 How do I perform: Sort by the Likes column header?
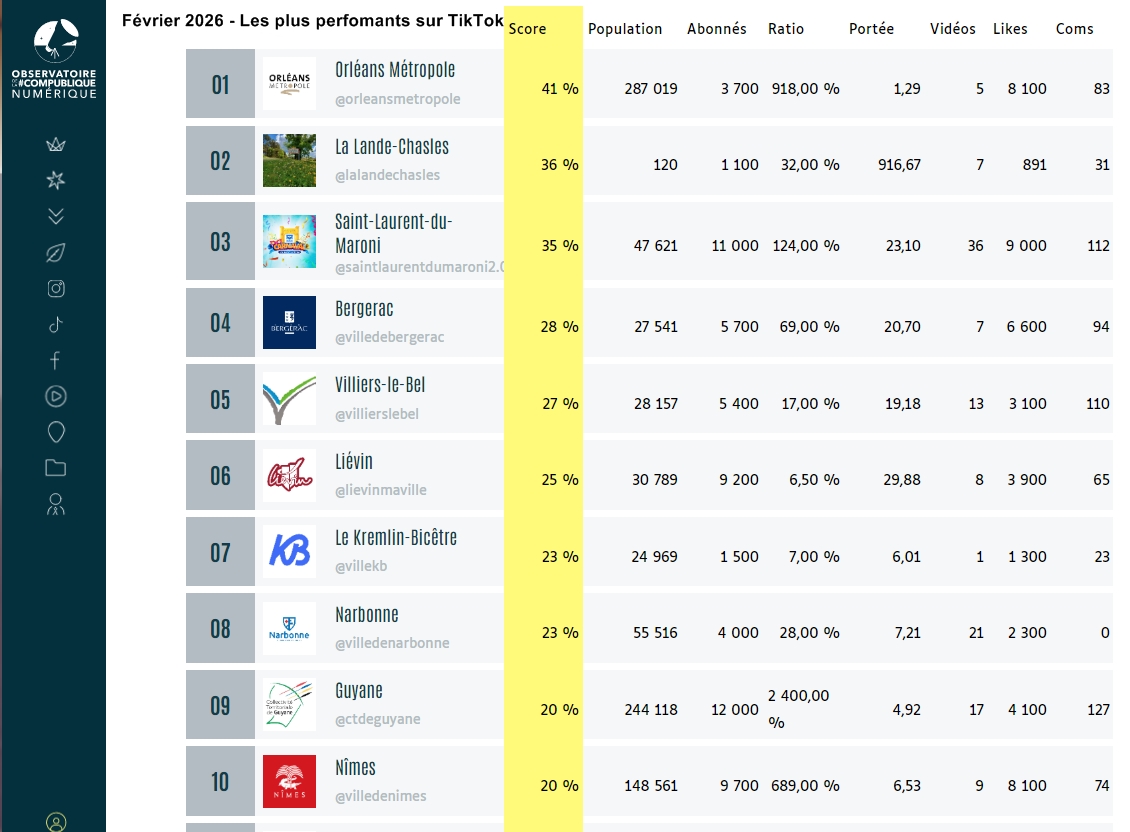click(1010, 29)
